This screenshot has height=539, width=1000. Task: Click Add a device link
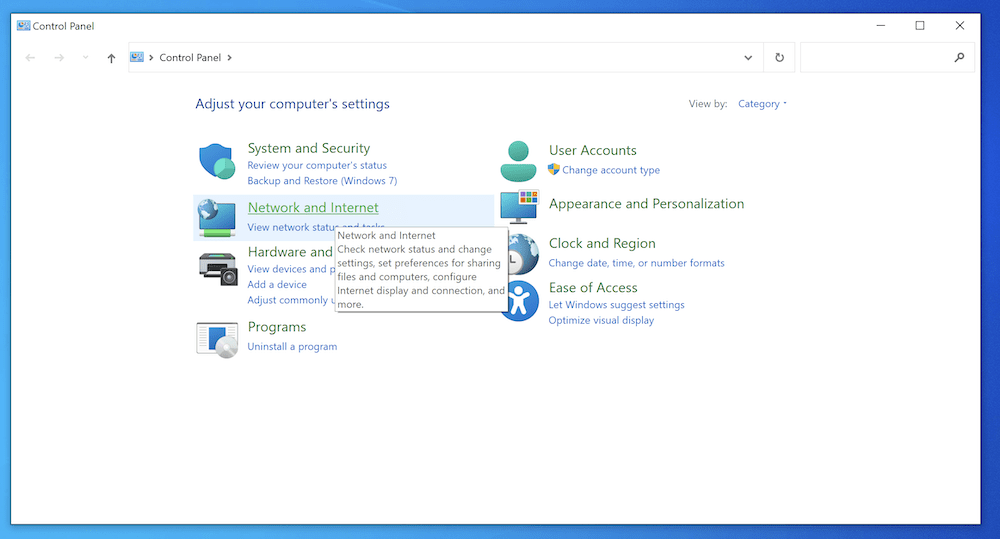click(277, 284)
